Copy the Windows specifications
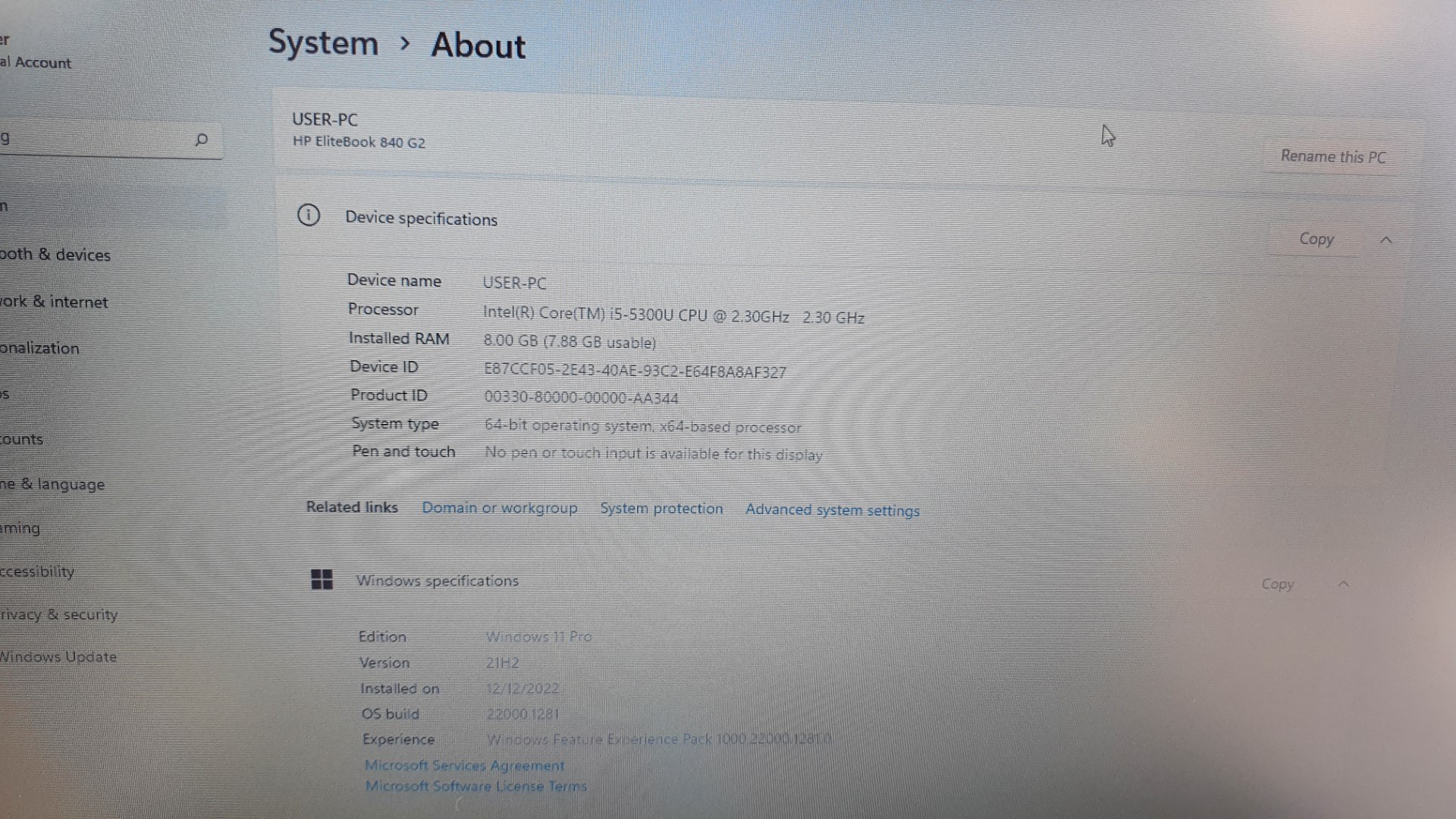This screenshot has height=819, width=1456. coord(1277,584)
